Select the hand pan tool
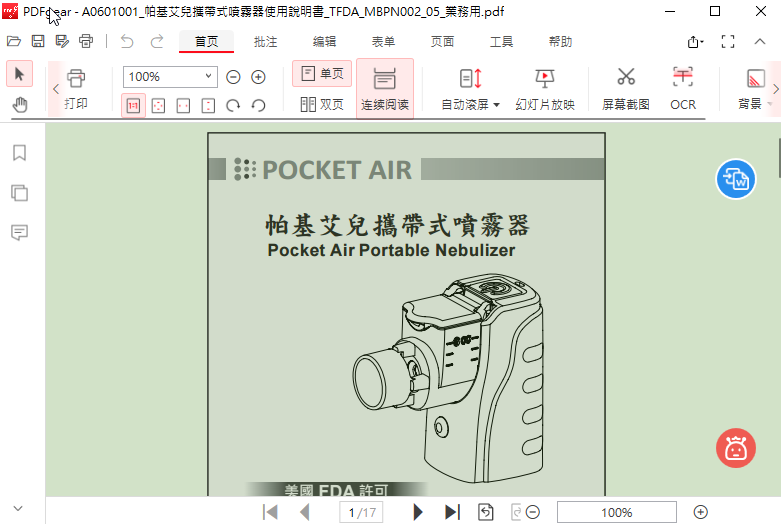This screenshot has width=781, height=524. click(x=19, y=105)
